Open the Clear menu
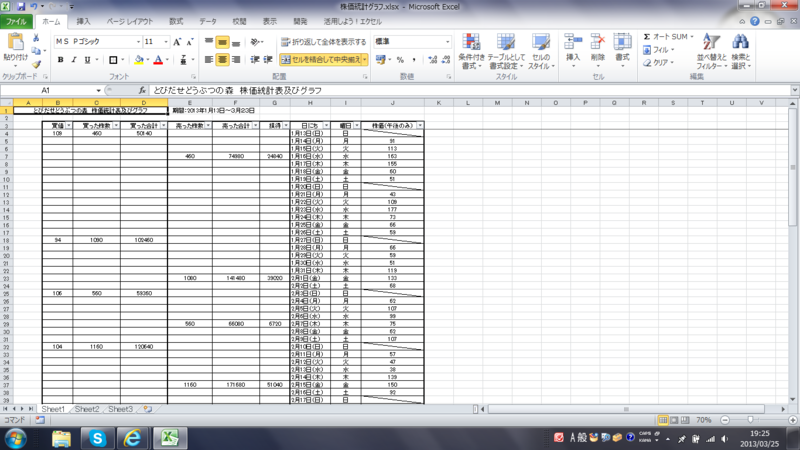Viewport: 800px width, 450px height. click(x=659, y=62)
